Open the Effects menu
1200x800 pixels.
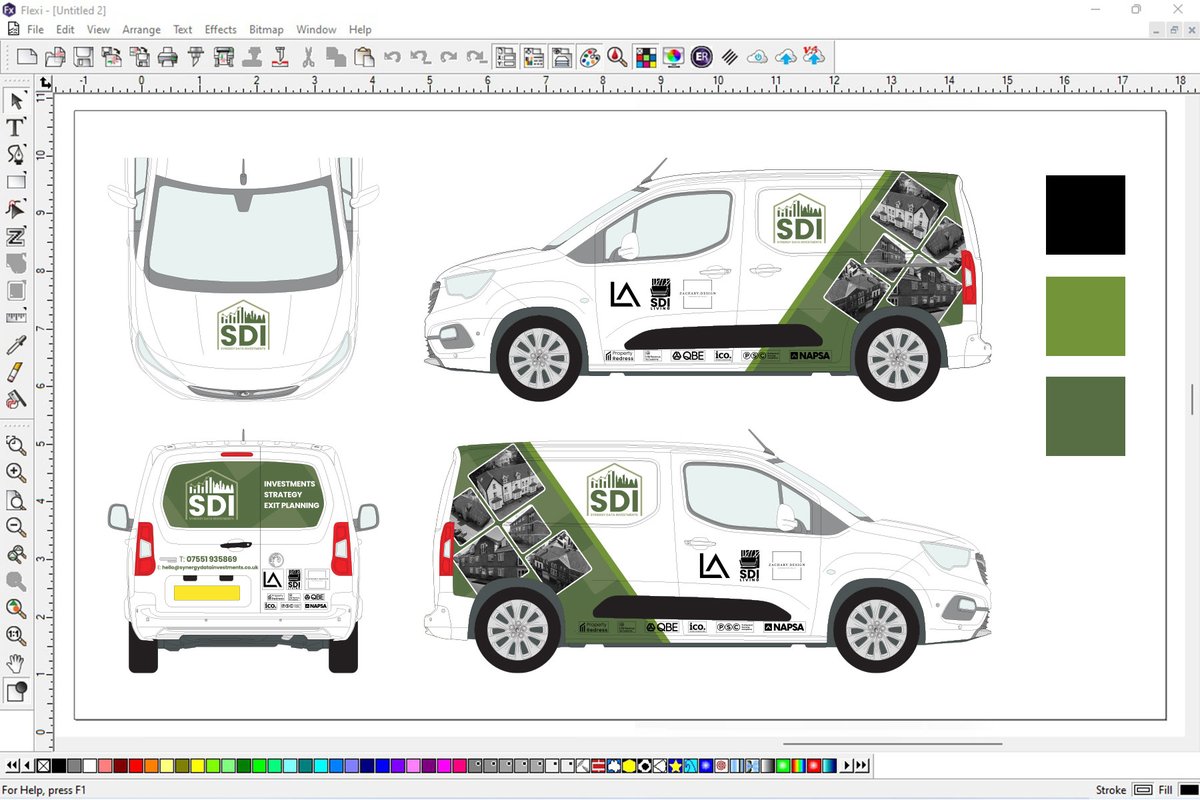[x=221, y=30]
